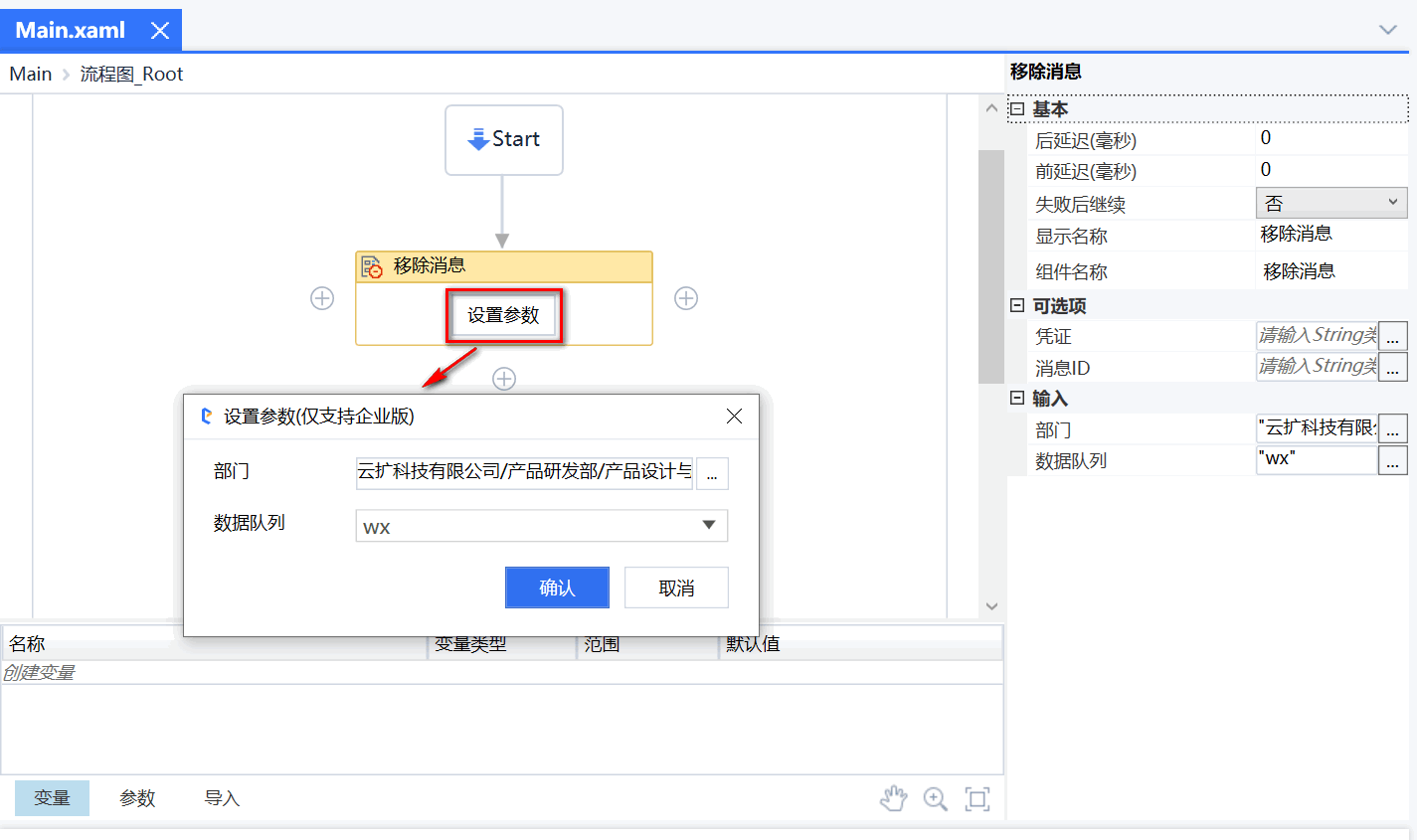Click the 名称 column header

[x=214, y=644]
